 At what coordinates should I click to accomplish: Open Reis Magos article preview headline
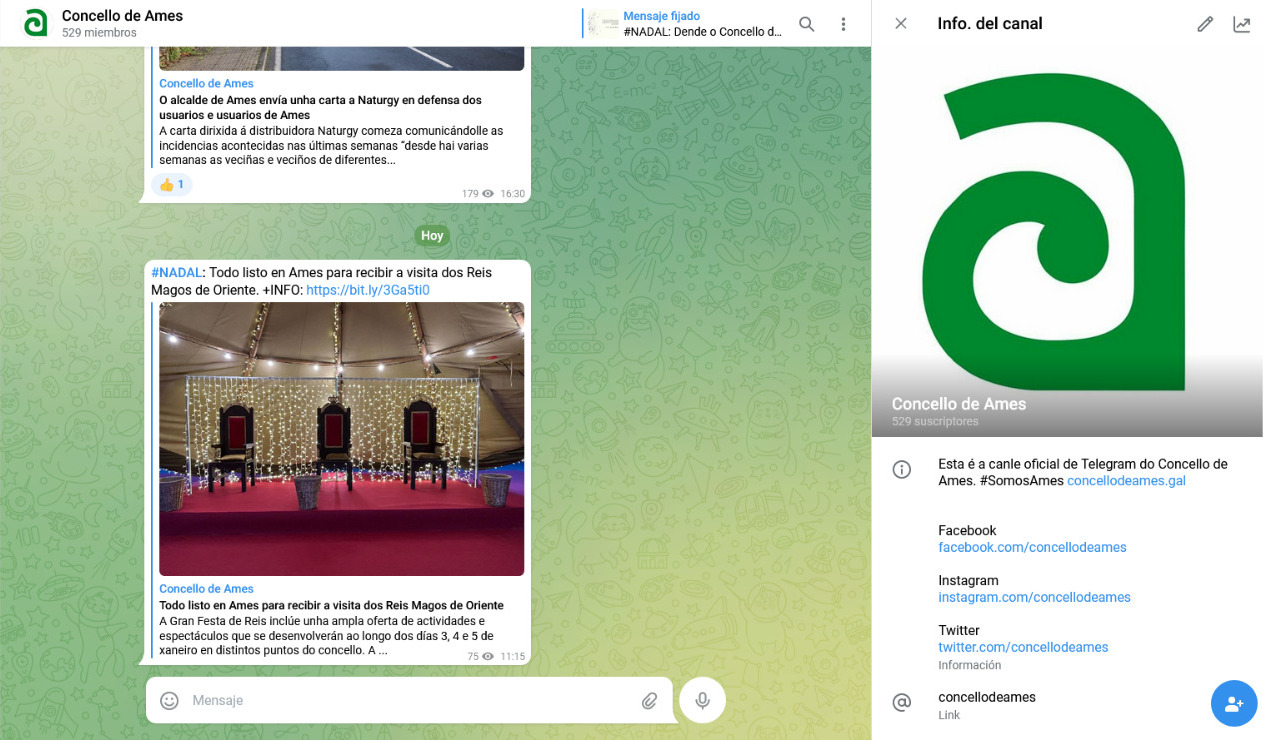click(331, 605)
